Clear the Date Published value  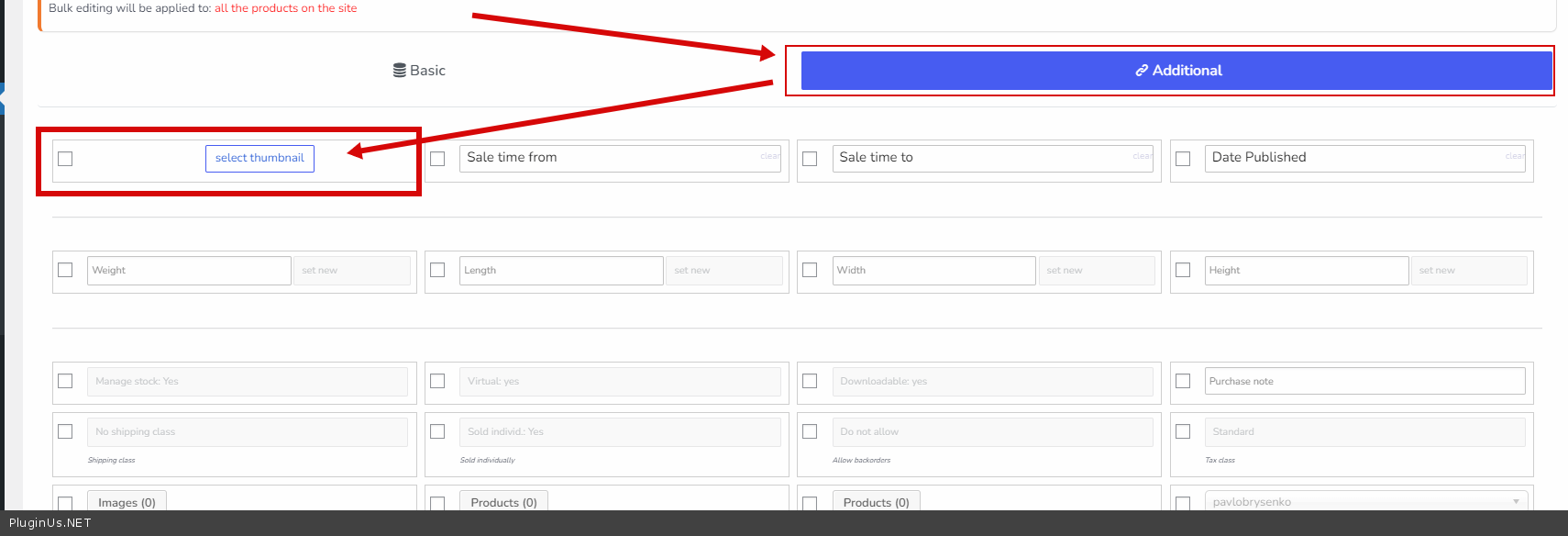pyautogui.click(x=1515, y=156)
